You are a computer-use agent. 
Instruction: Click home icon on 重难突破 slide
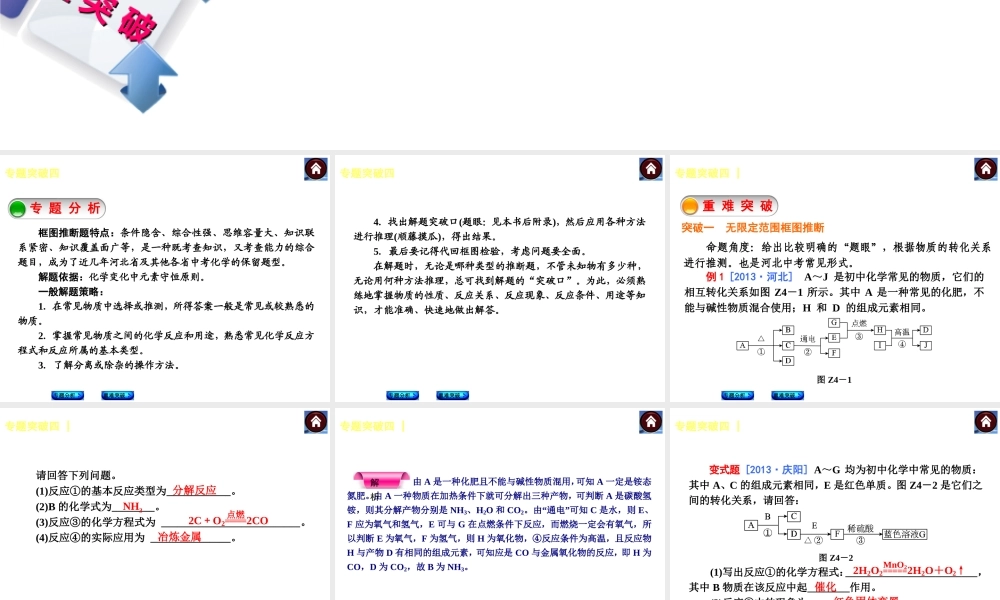985,169
